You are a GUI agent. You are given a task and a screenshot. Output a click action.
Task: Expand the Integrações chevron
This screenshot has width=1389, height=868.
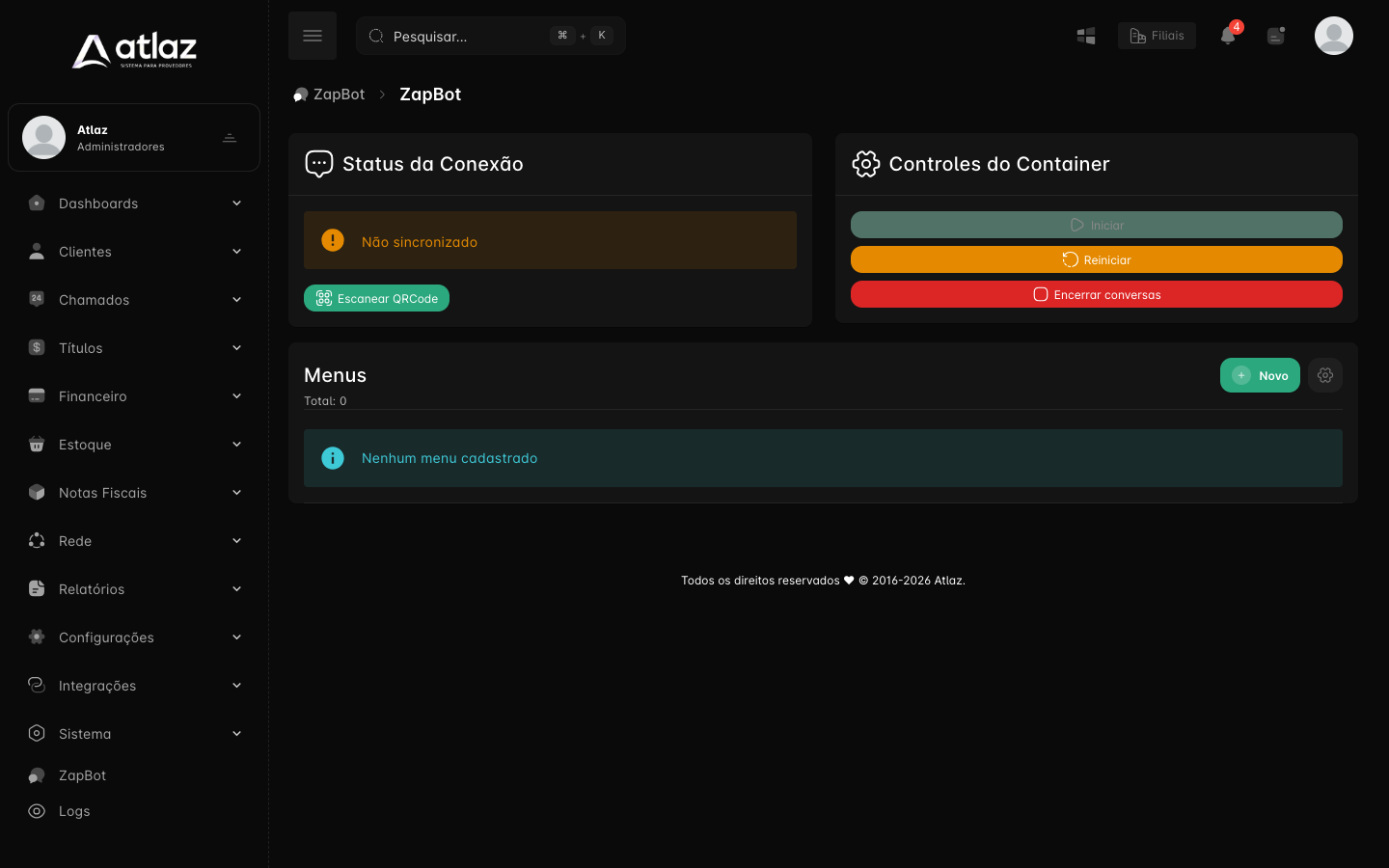236,686
